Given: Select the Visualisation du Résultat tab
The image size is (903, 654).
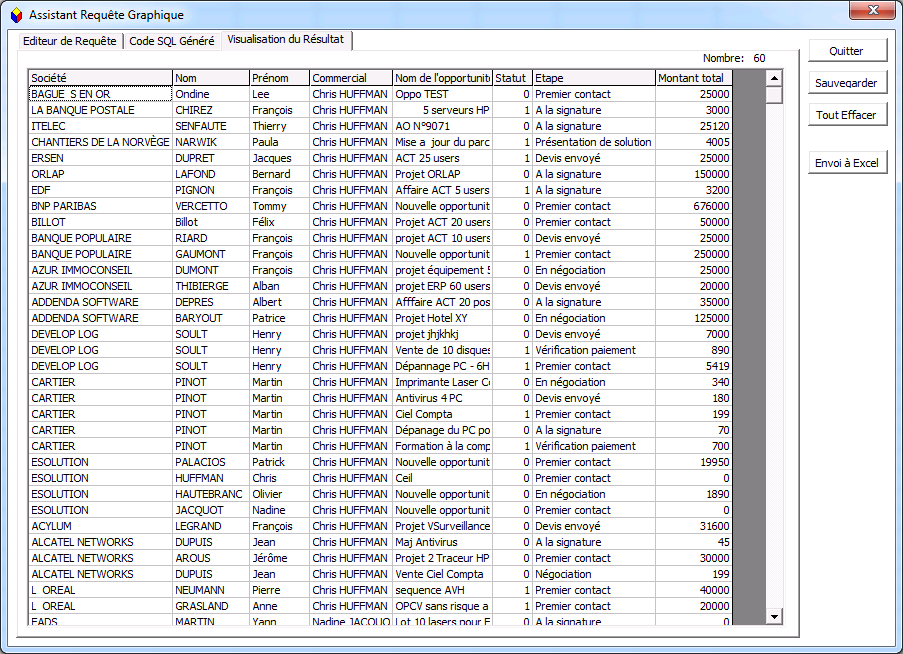Looking at the screenshot, I should (286, 40).
